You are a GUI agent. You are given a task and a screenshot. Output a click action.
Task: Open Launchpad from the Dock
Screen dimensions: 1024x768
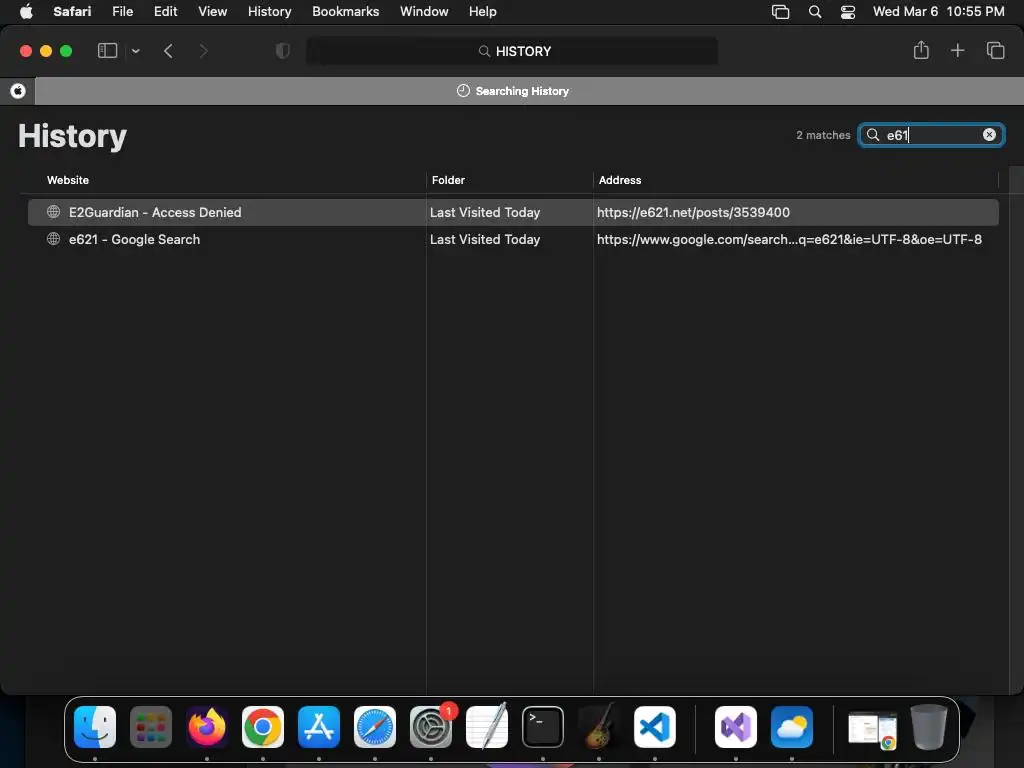coord(151,727)
